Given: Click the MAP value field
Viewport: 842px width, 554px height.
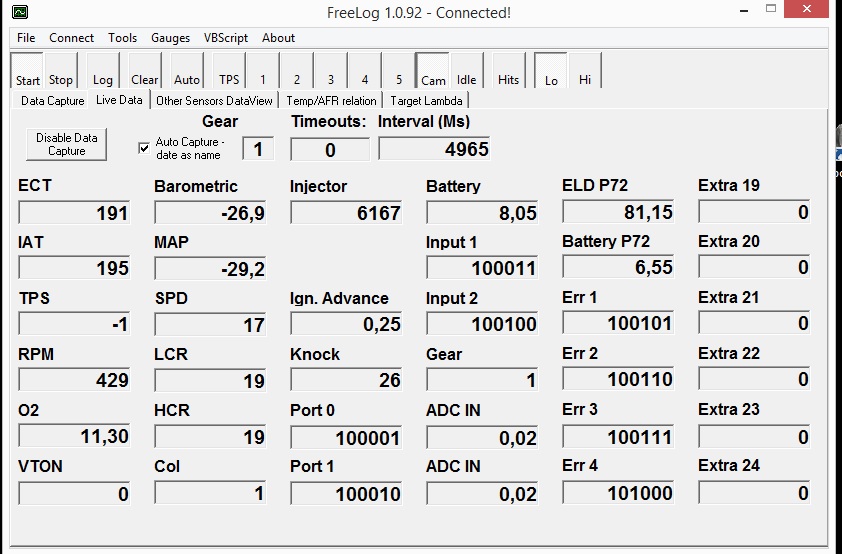Looking at the screenshot, I should tap(210, 268).
